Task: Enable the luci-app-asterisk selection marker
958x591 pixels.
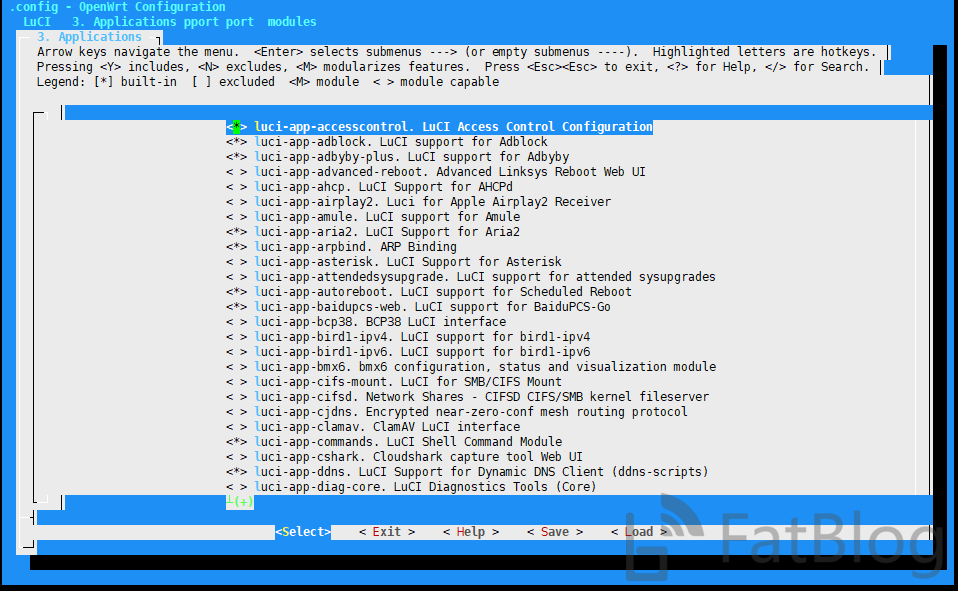Action: 236,262
